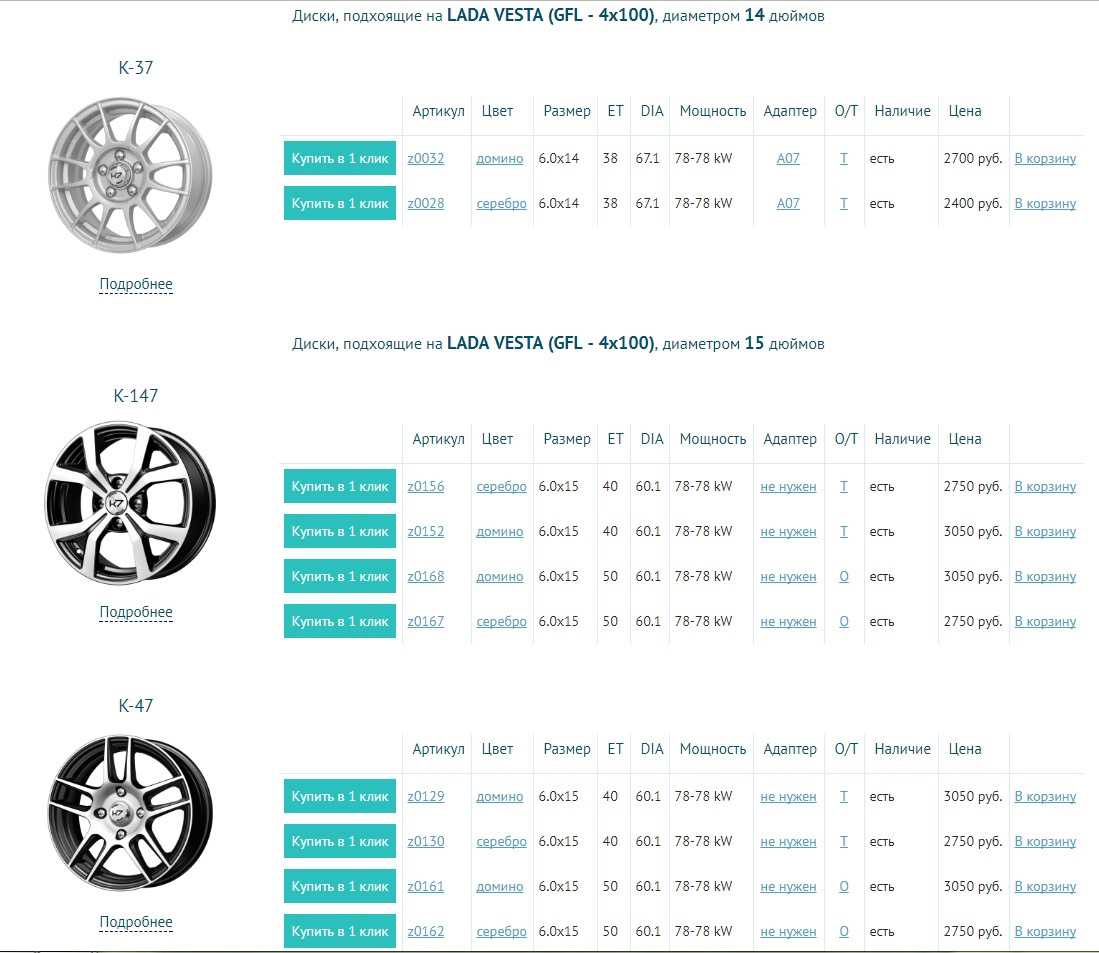Click the K-147 model title
Viewport: 1099px width, 953px height.
[135, 396]
